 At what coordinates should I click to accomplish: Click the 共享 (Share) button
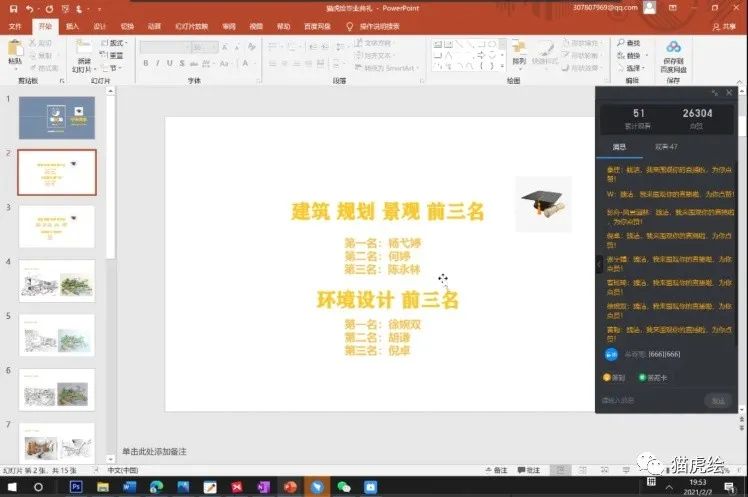pyautogui.click(x=724, y=27)
